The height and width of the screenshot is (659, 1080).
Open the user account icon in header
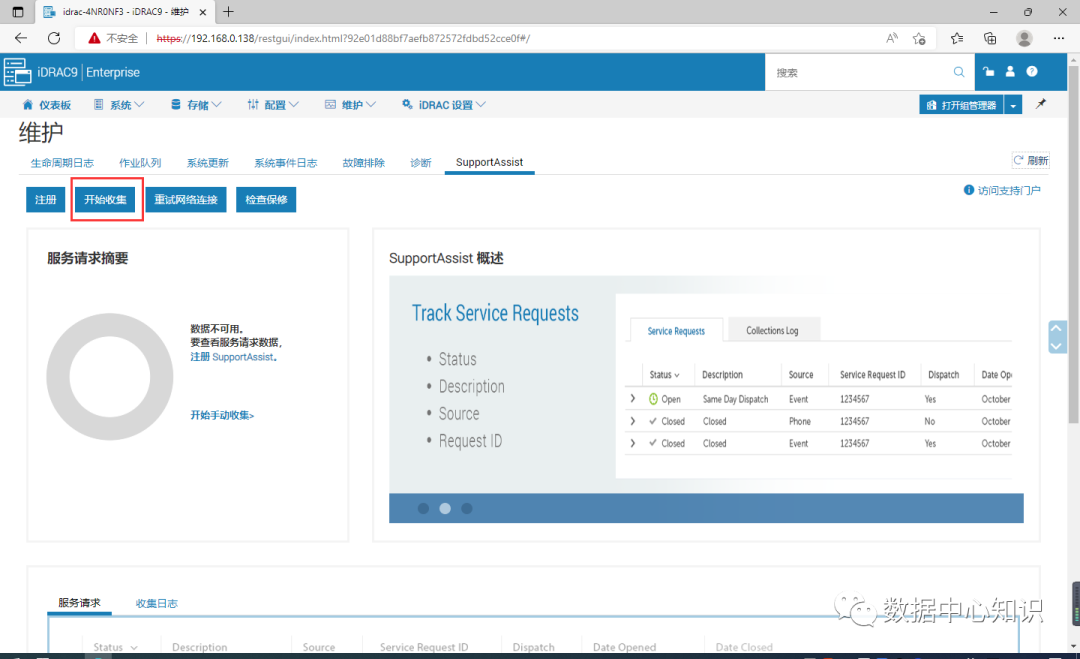[x=1010, y=72]
